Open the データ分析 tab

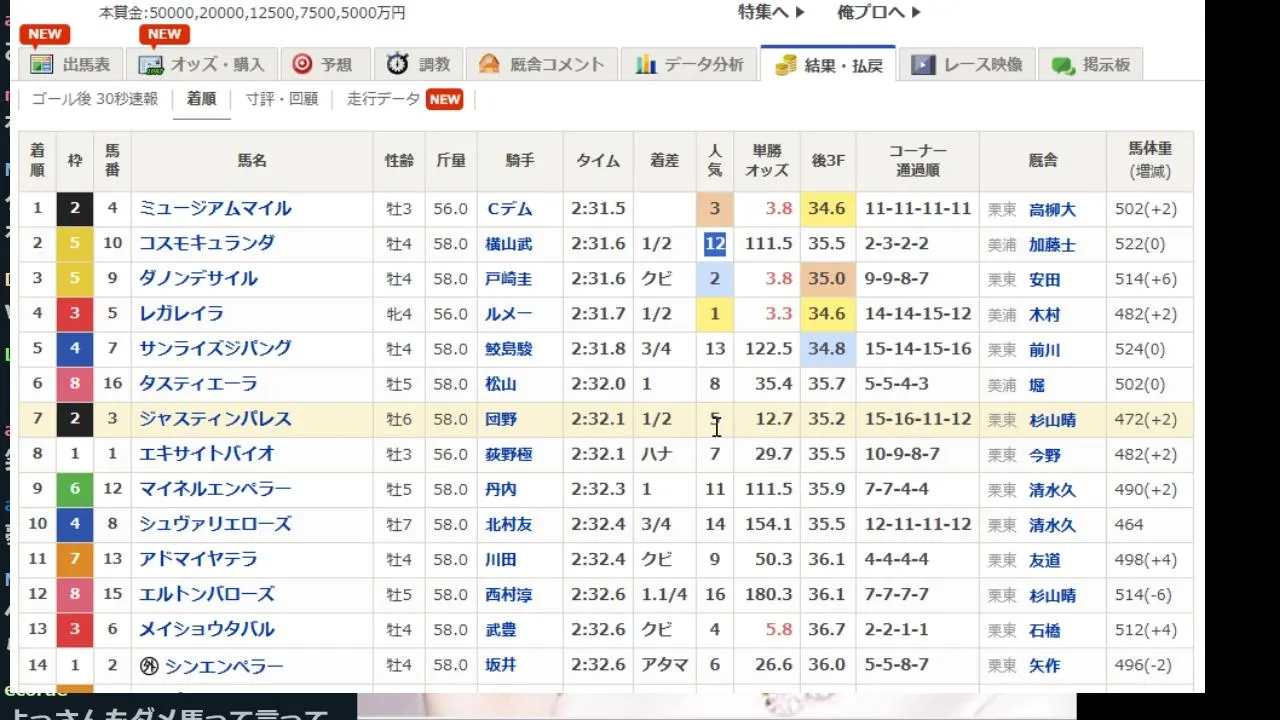pos(688,64)
